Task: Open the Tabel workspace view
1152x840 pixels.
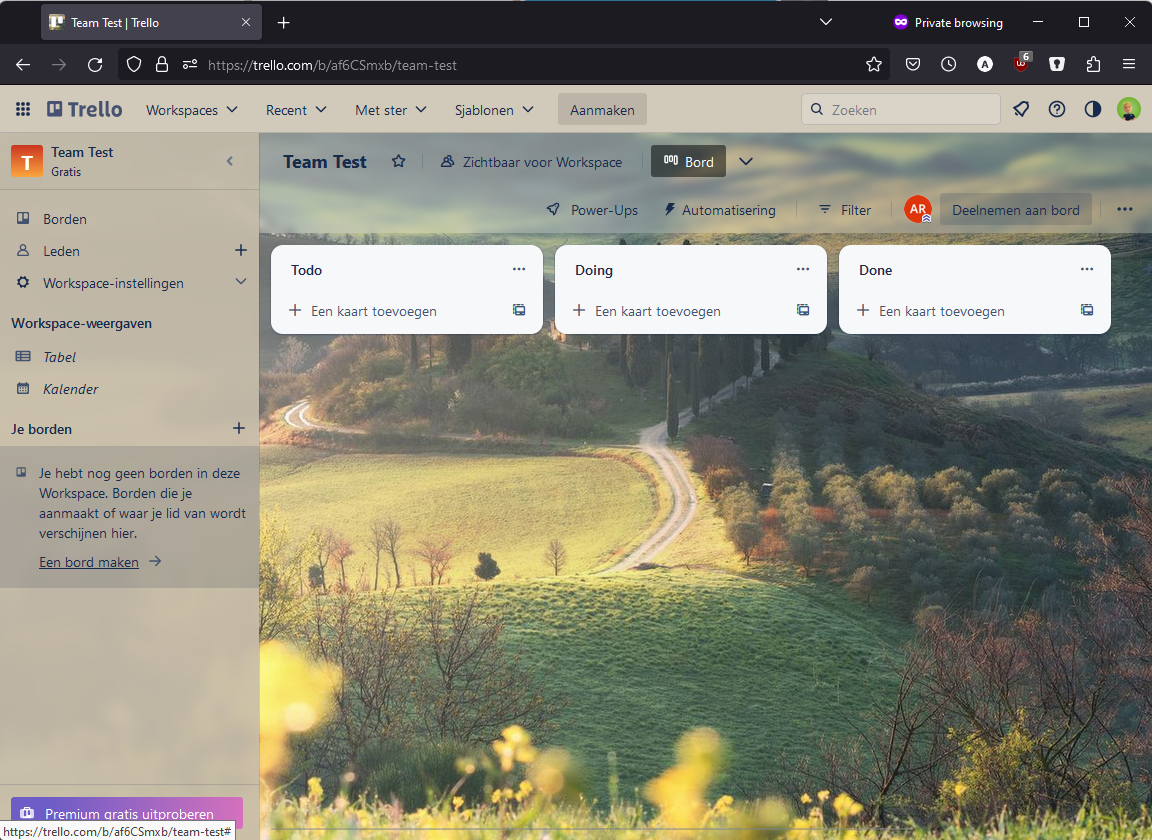Action: point(59,357)
